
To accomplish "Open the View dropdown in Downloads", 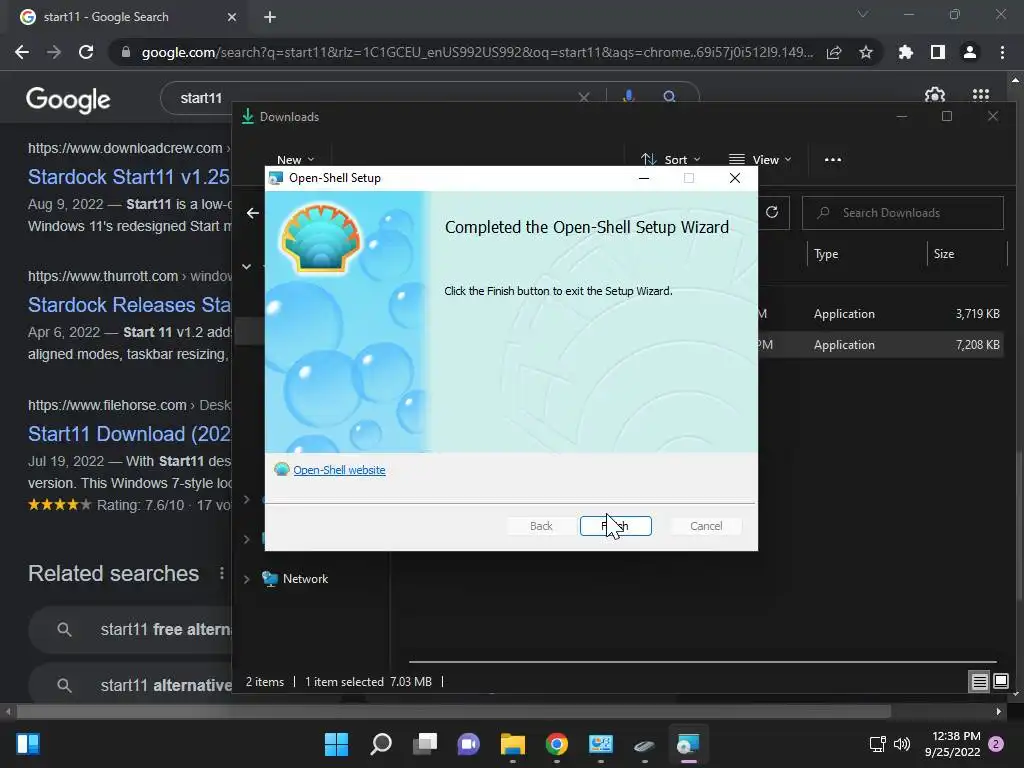I will coord(760,159).
